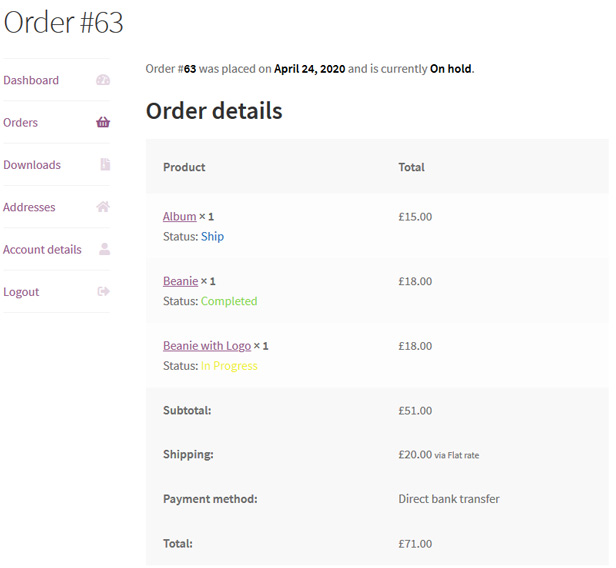Screen dimensions: 616x568
Task: Click the Direct bank transfer text
Action: pyautogui.click(x=449, y=499)
